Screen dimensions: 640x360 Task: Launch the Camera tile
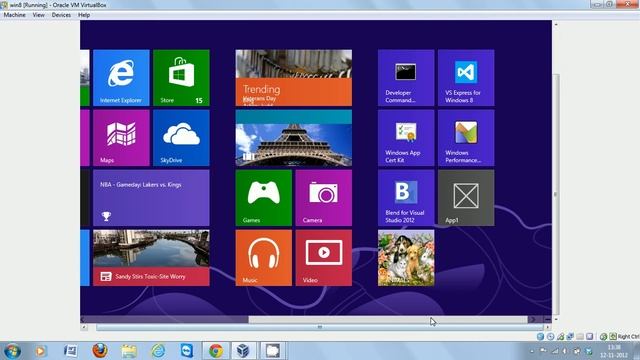point(324,198)
